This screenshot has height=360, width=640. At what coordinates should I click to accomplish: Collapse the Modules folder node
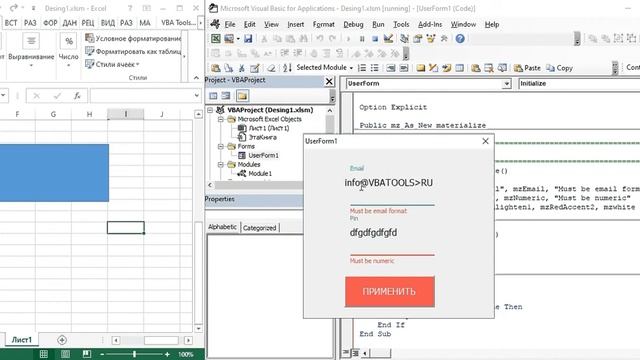click(x=220, y=164)
